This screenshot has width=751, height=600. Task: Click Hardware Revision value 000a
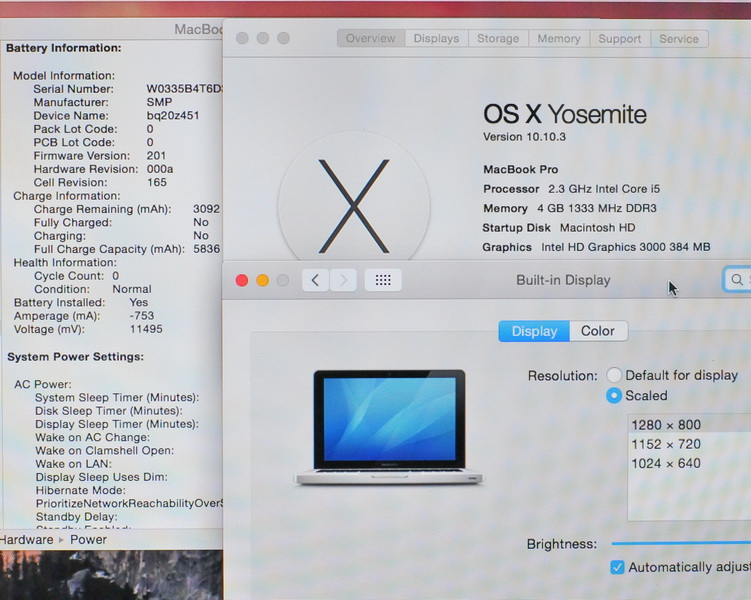(x=160, y=169)
